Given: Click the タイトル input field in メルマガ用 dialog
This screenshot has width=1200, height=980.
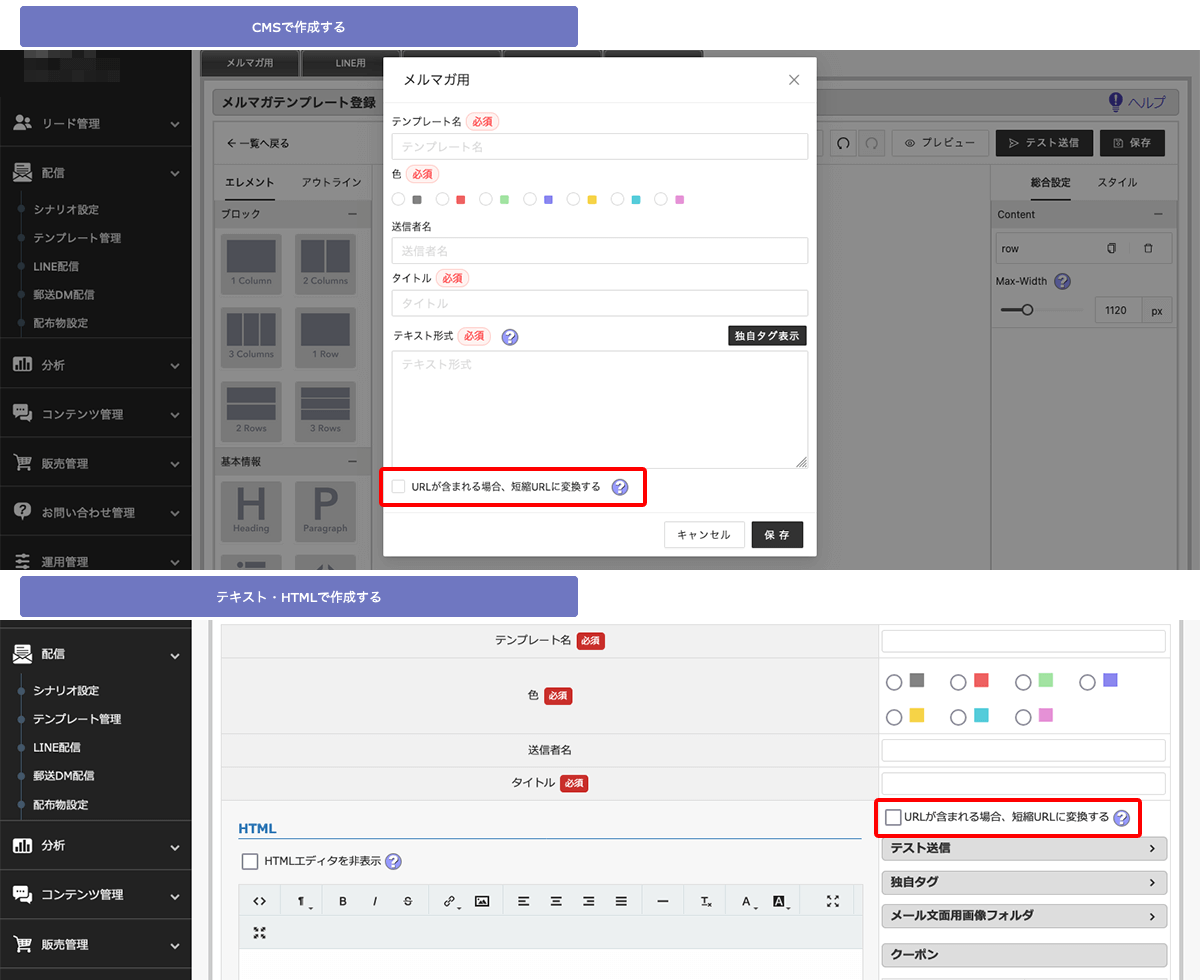Looking at the screenshot, I should click(600, 303).
